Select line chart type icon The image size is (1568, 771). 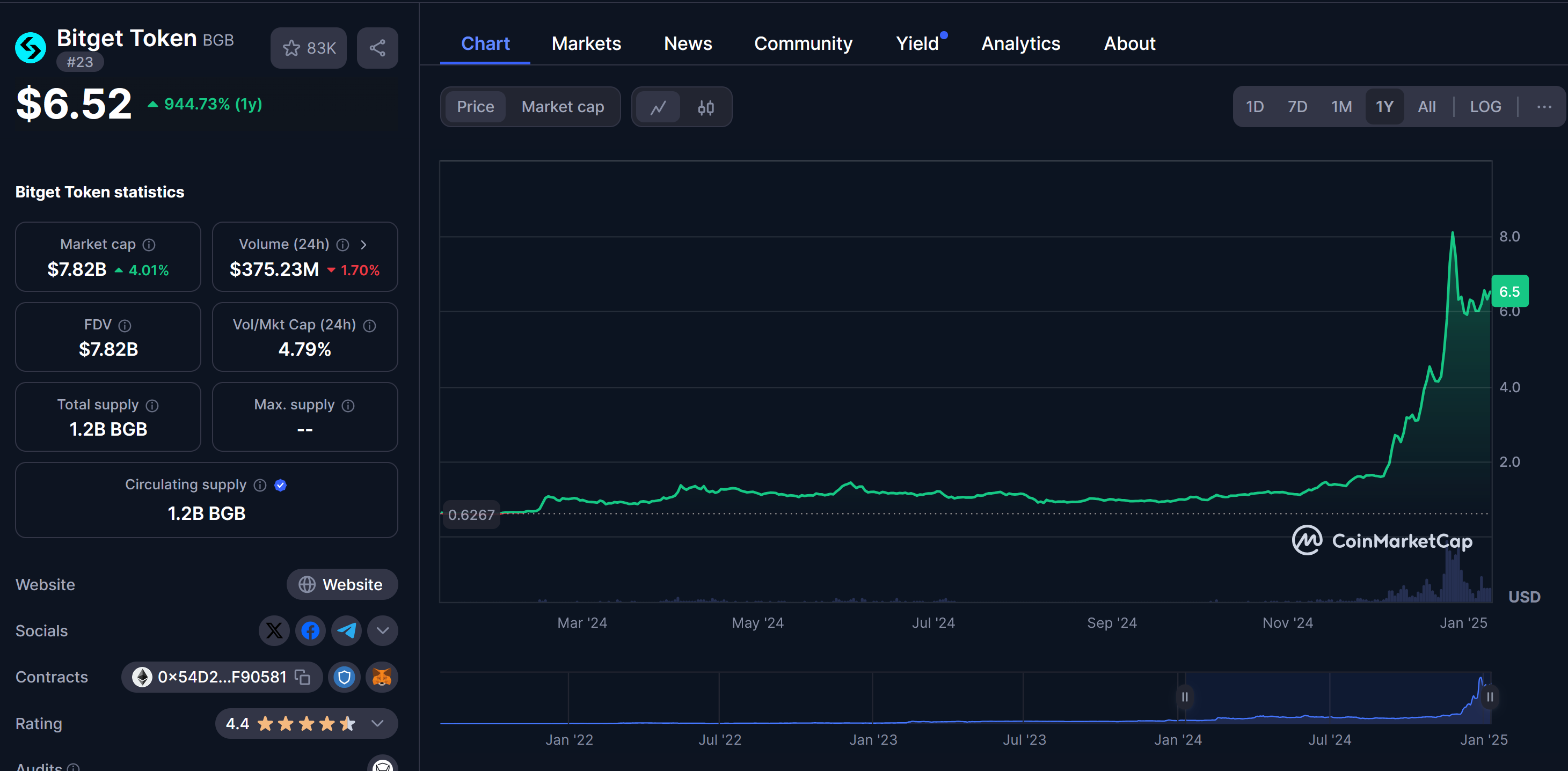click(658, 107)
